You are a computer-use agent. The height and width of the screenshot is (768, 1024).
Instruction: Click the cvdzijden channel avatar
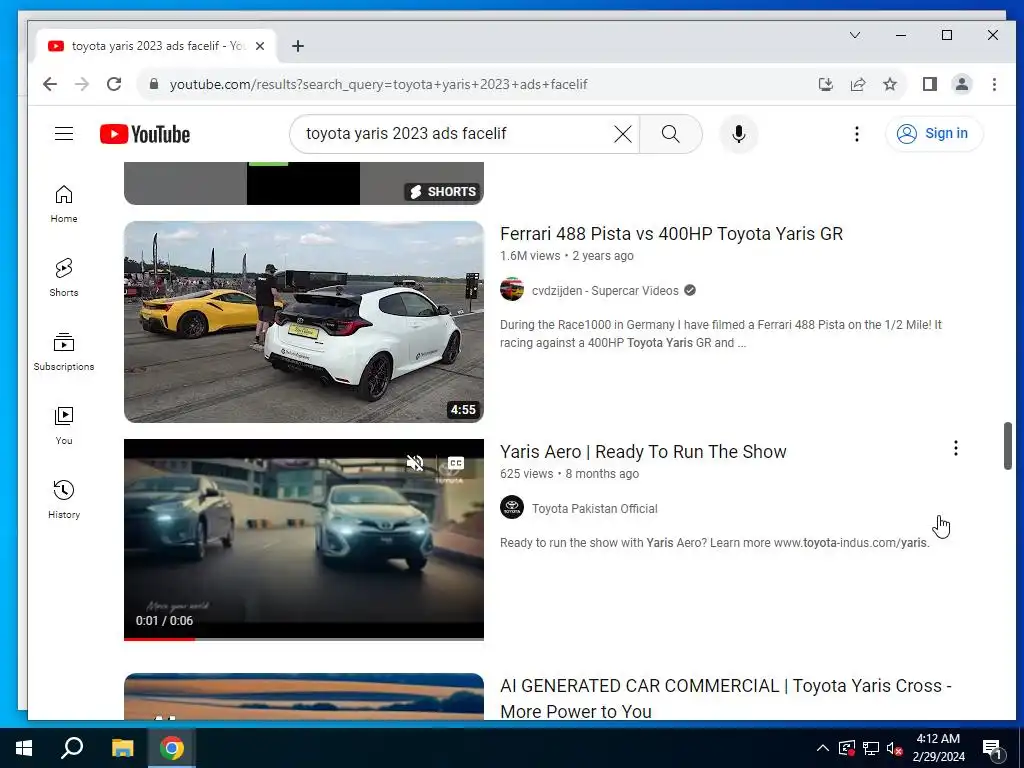[x=512, y=289]
